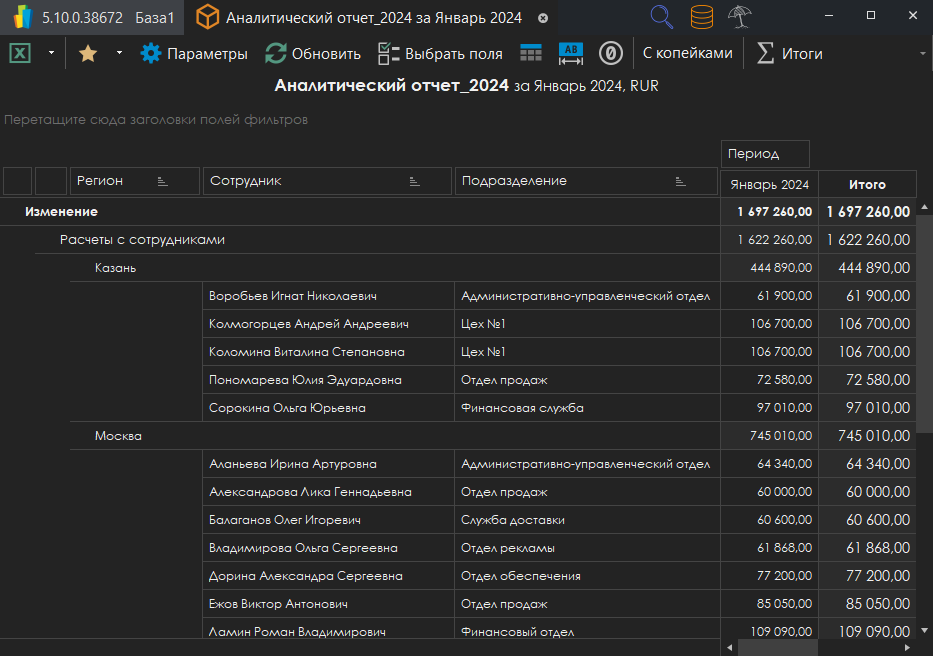
Task: Click the beach umbrella icon
Action: point(741,17)
